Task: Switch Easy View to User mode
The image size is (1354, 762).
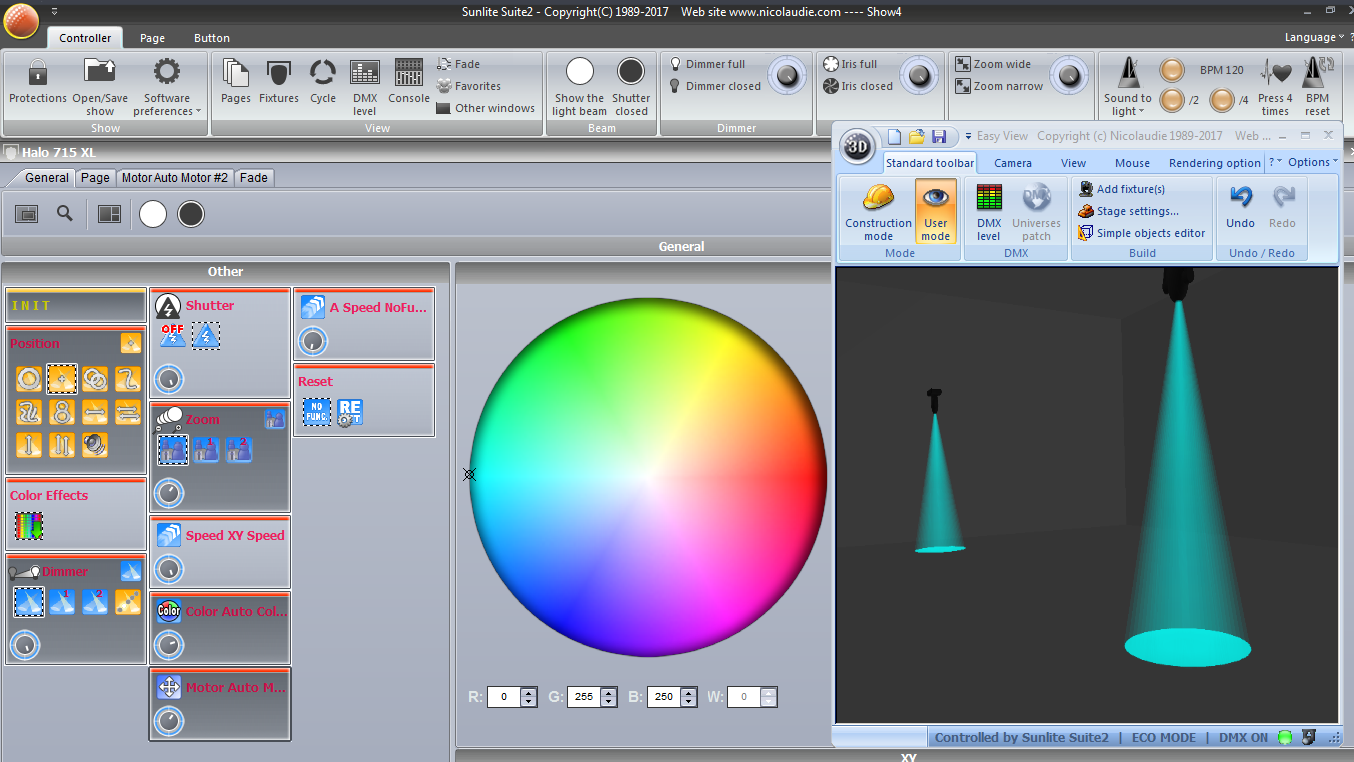Action: [936, 212]
